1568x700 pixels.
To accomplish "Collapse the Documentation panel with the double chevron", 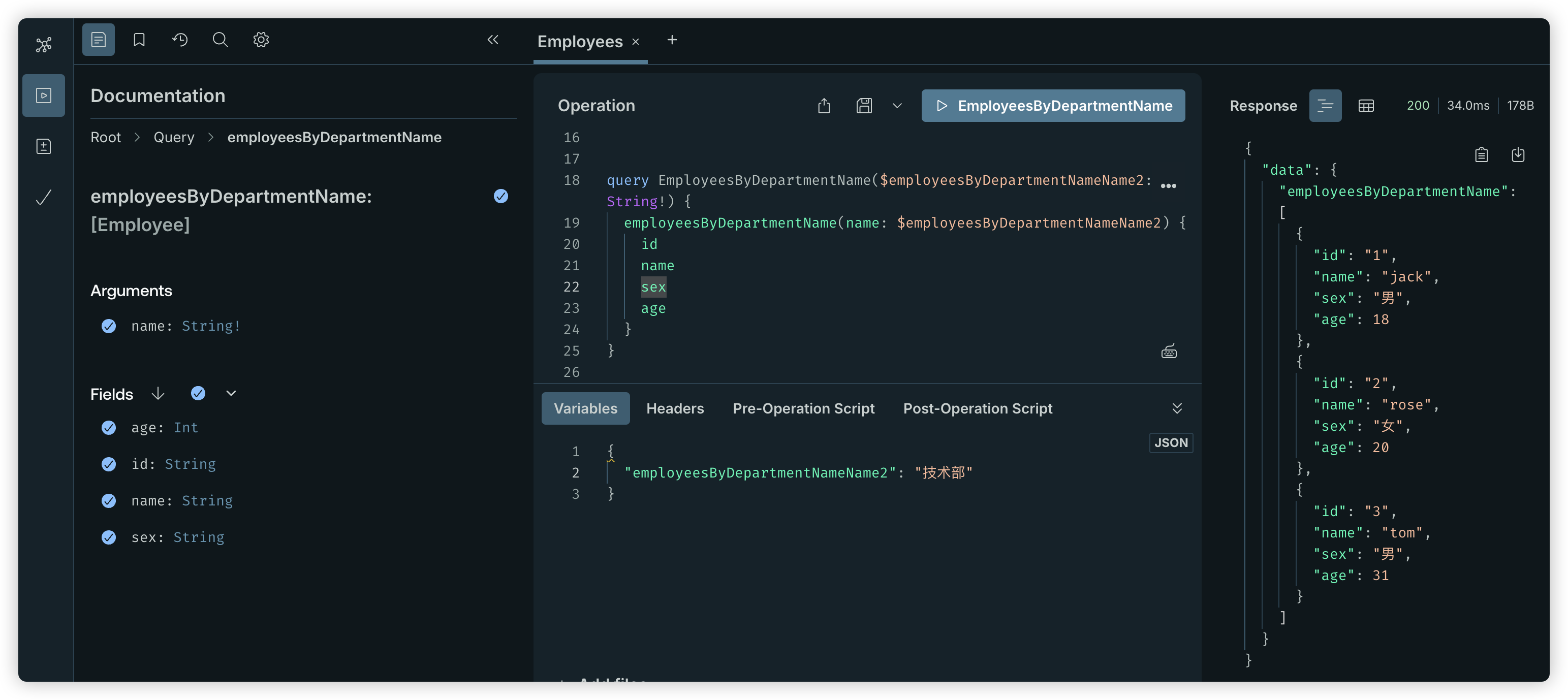I will coord(493,40).
